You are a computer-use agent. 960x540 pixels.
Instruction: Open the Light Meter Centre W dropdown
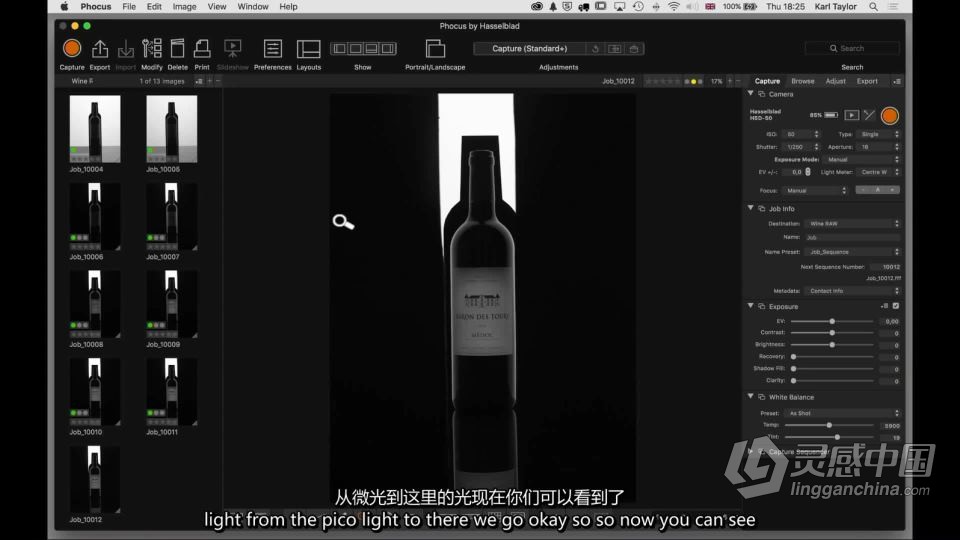click(x=879, y=173)
